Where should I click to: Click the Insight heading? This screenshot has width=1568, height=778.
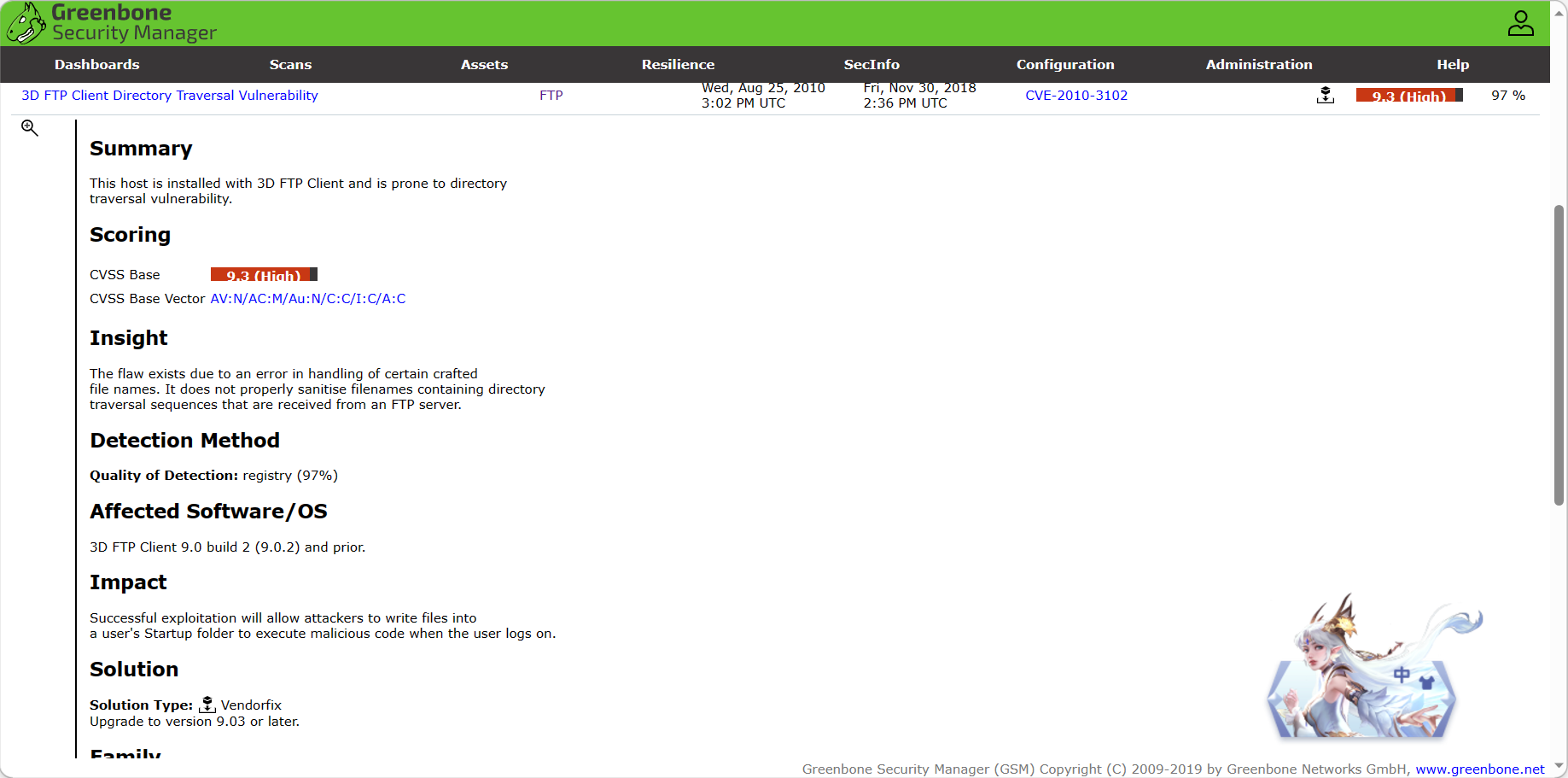(129, 338)
